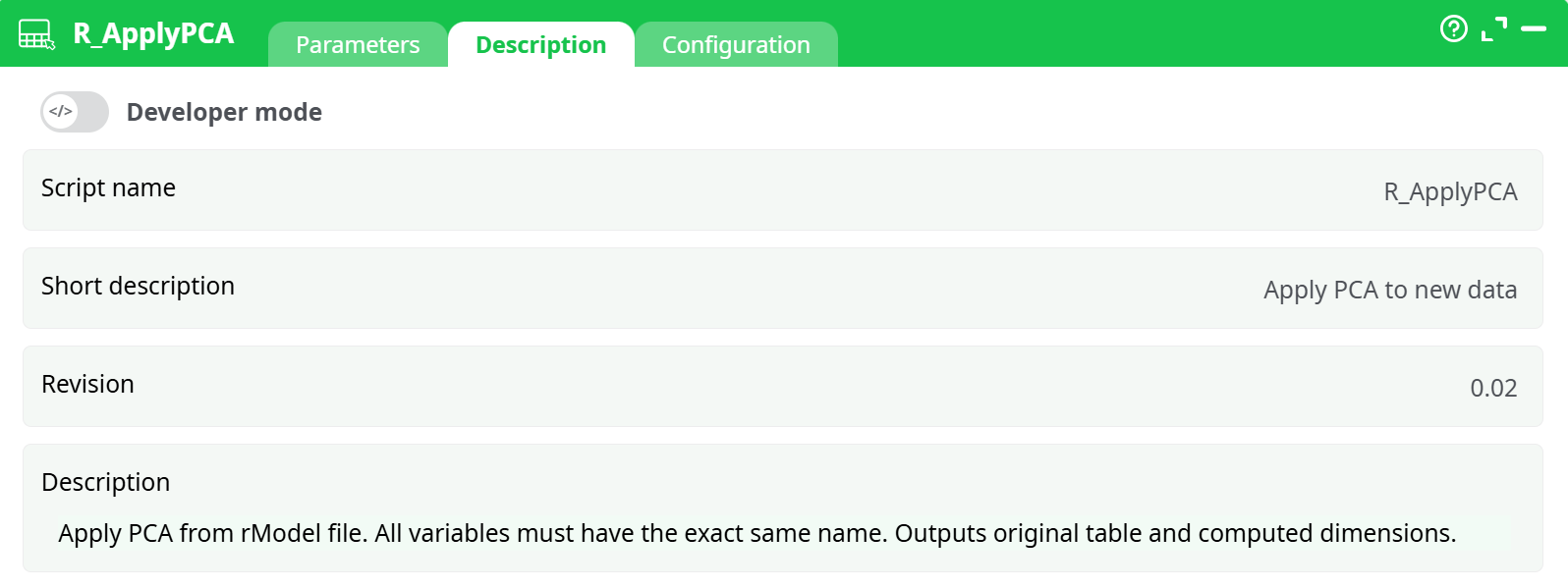This screenshot has width=1568, height=588.
Task: Click the empty green header bar area
Action: click(1130, 33)
